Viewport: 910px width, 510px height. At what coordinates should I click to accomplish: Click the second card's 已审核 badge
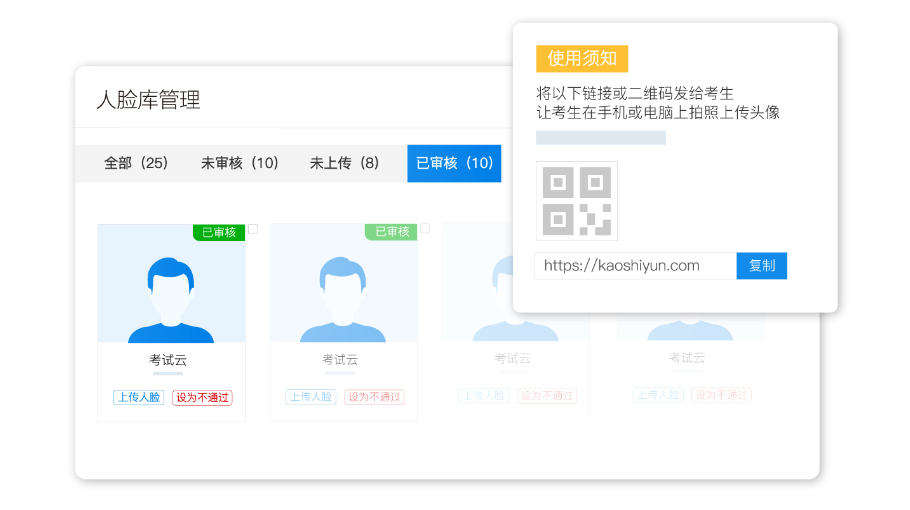click(x=391, y=232)
